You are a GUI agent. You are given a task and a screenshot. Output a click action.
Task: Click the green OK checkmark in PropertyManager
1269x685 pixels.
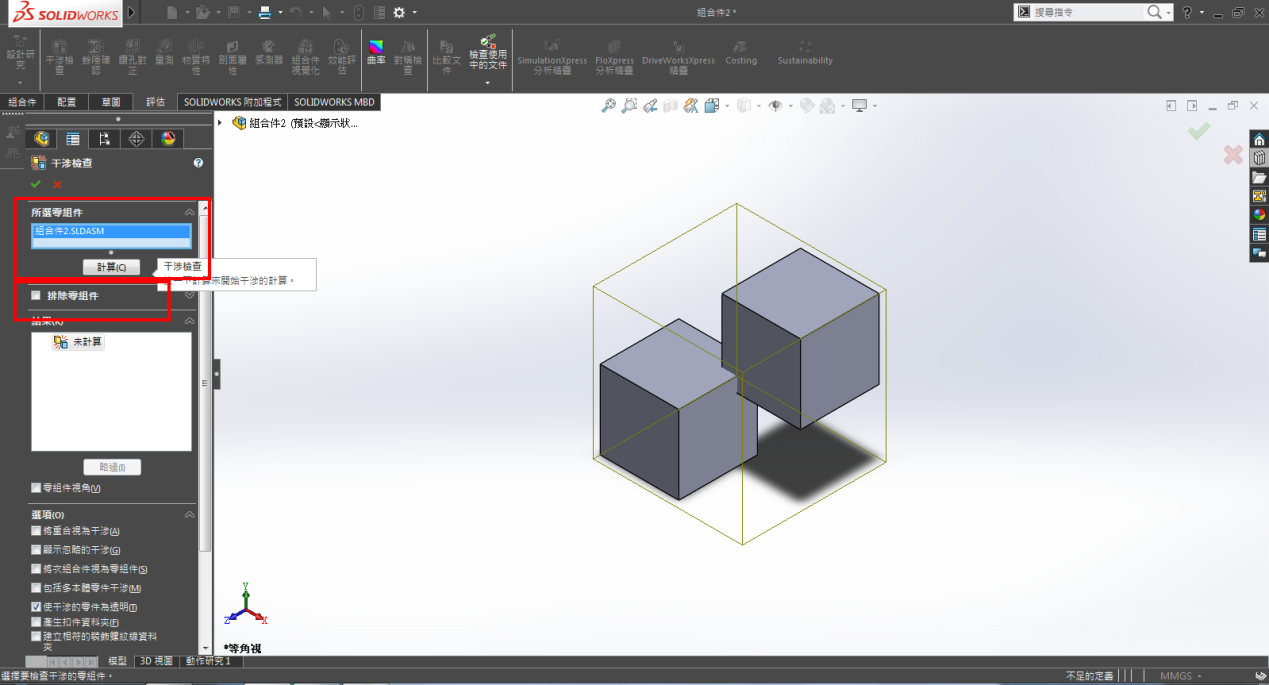click(x=36, y=184)
